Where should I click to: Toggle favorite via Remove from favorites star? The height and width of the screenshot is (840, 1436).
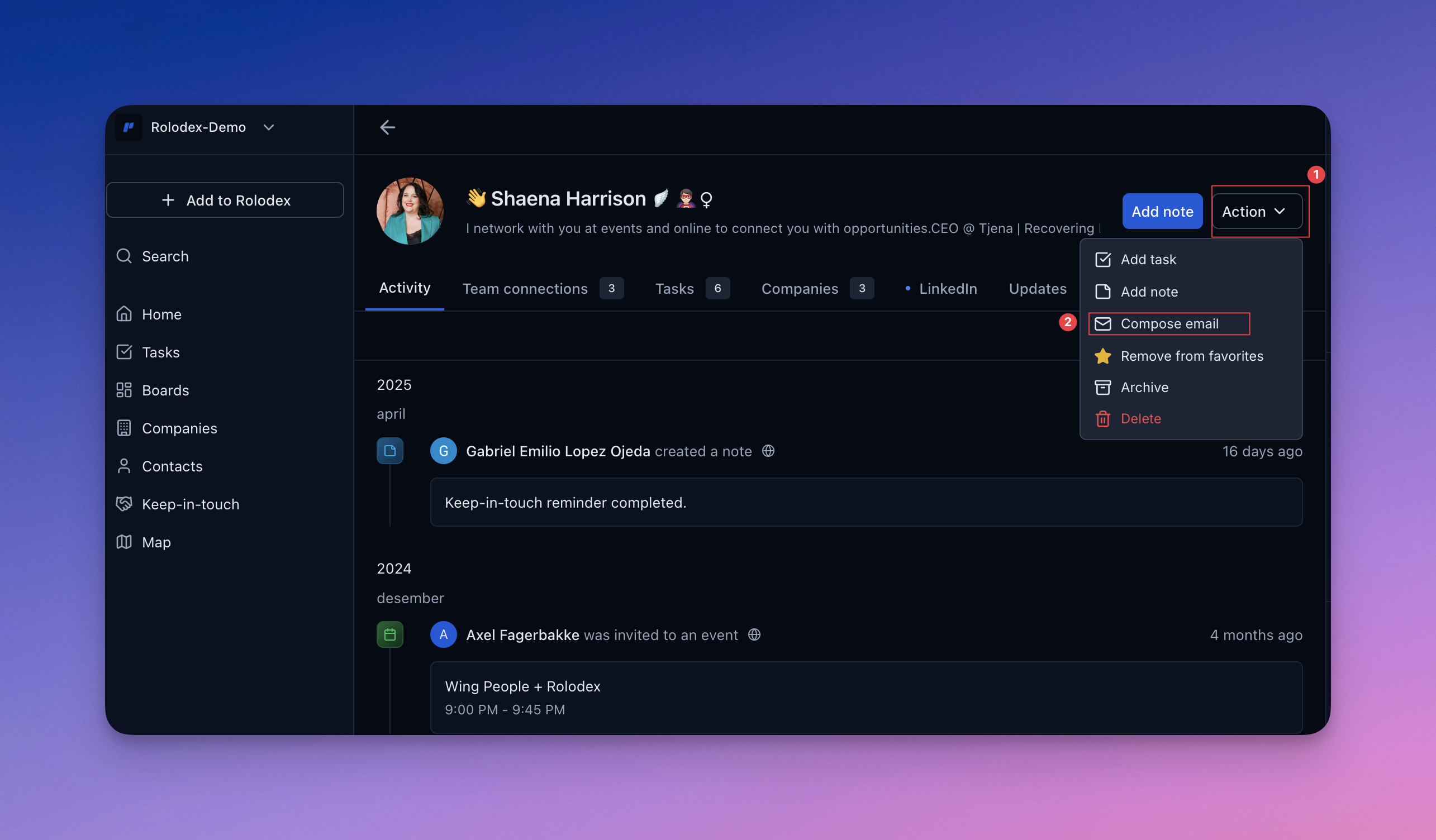click(1102, 356)
